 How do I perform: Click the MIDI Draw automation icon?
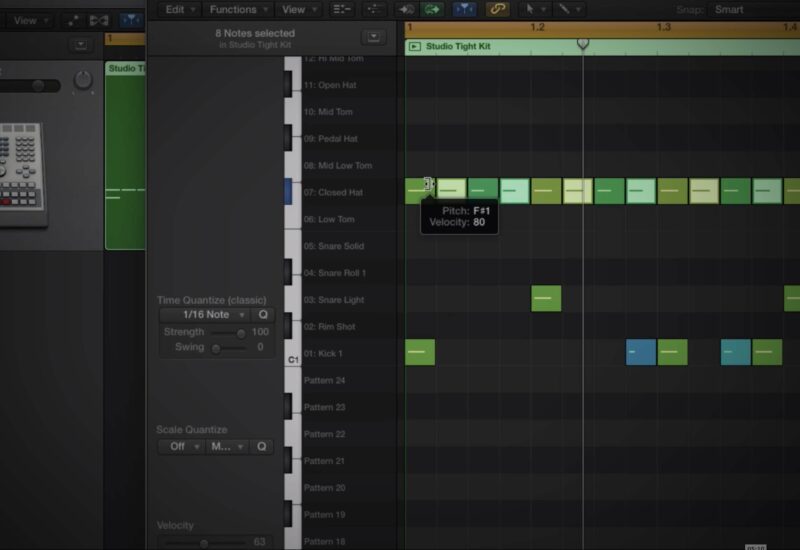[374, 9]
